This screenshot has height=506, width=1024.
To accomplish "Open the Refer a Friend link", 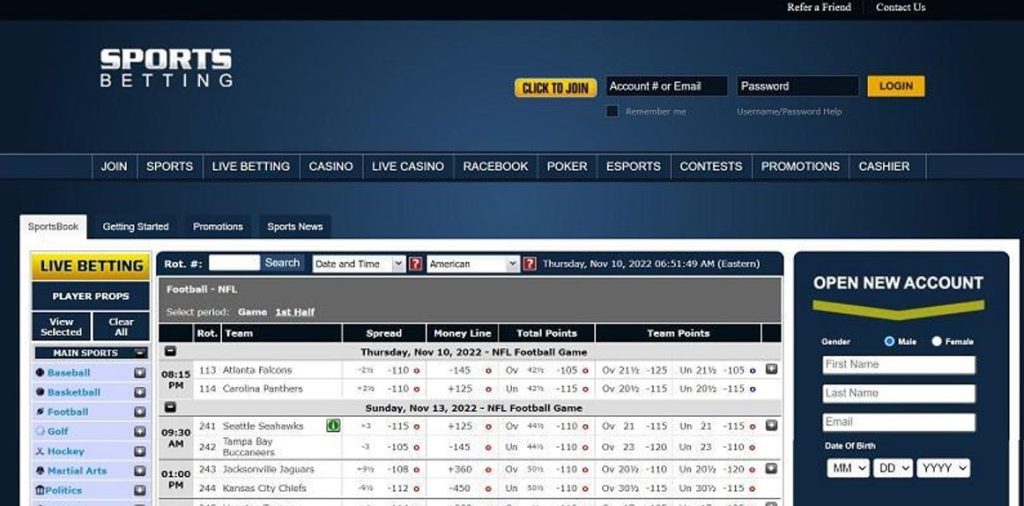I will pos(819,7).
